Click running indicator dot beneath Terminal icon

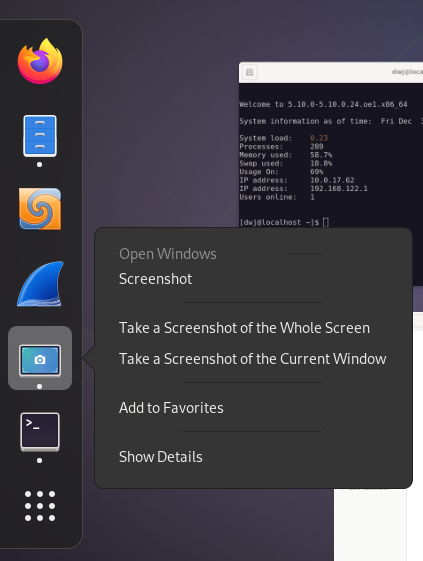pos(39,460)
